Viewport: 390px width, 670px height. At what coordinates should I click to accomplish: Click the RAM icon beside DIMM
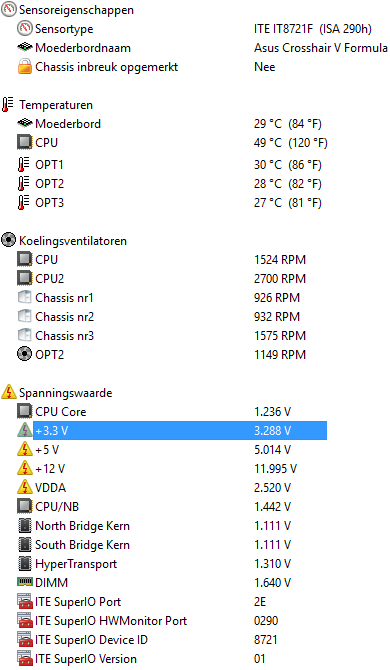click(25, 582)
